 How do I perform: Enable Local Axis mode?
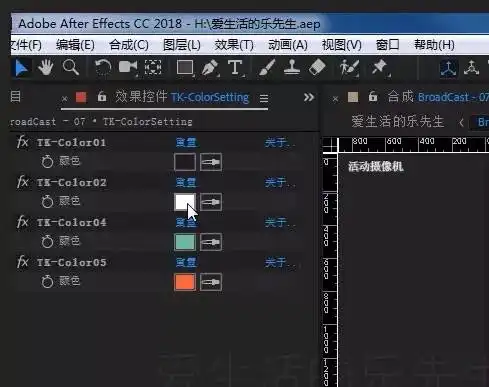(448, 68)
